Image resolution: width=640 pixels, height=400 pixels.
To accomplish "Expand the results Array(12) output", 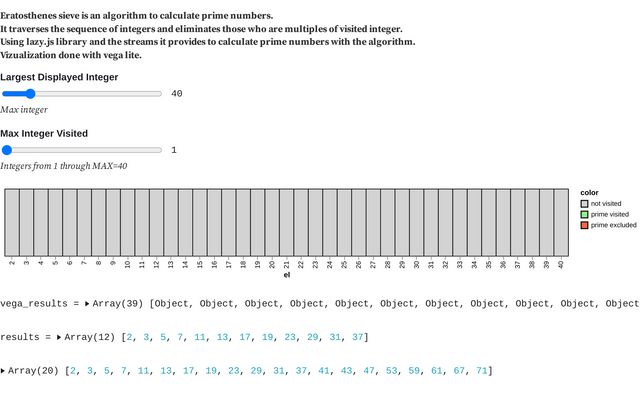I will (60, 337).
